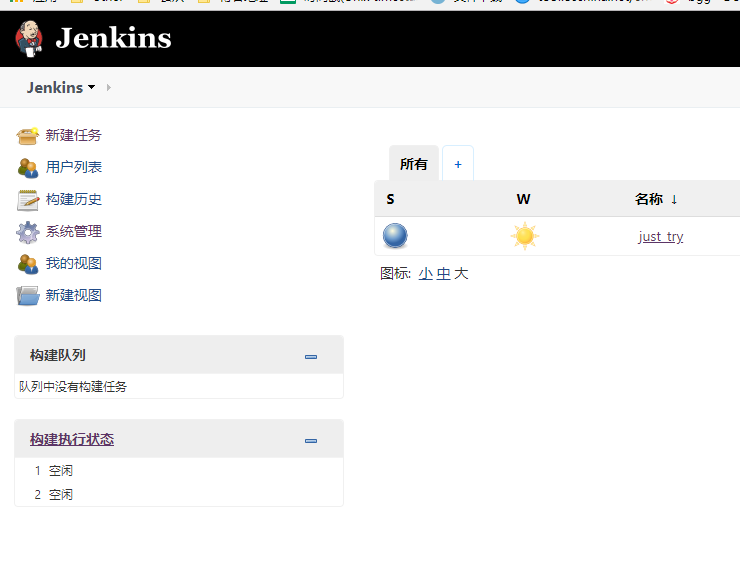
Task: Sort by the S status column
Action: tap(390, 199)
